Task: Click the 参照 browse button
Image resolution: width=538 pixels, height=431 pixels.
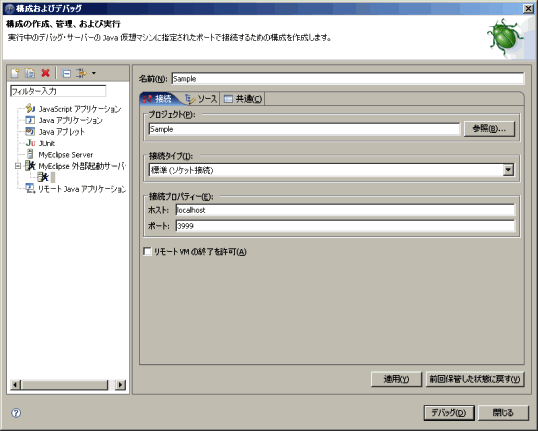Action: point(489,129)
